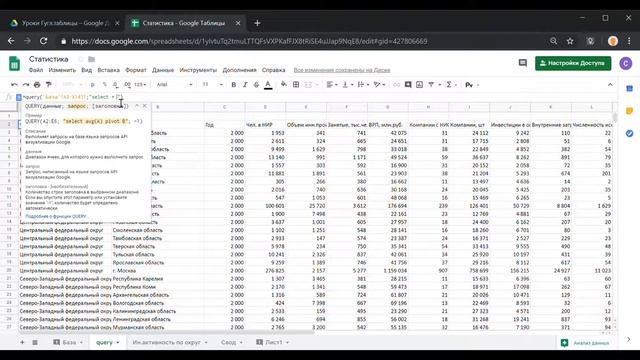Open the Данные menu

[x=163, y=70]
